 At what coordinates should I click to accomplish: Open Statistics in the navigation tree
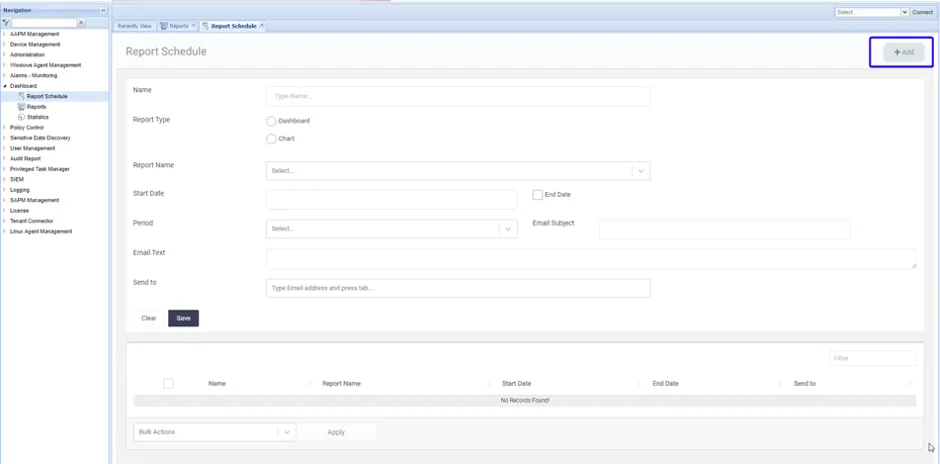[38, 117]
